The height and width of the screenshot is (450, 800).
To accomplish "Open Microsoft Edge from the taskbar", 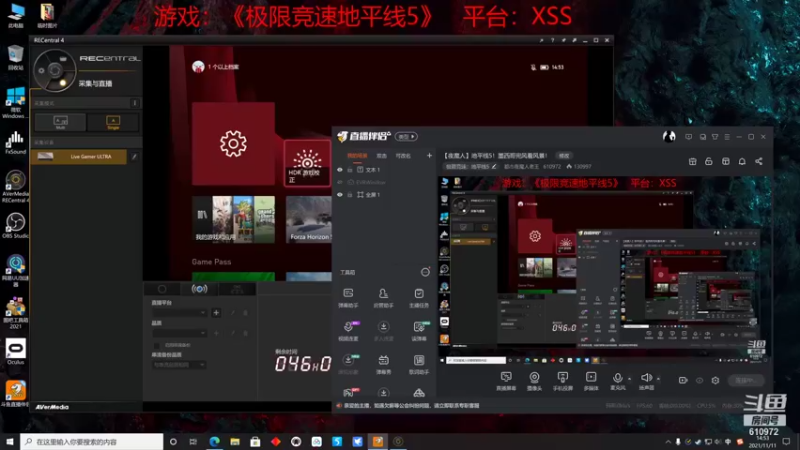I will pos(214,442).
